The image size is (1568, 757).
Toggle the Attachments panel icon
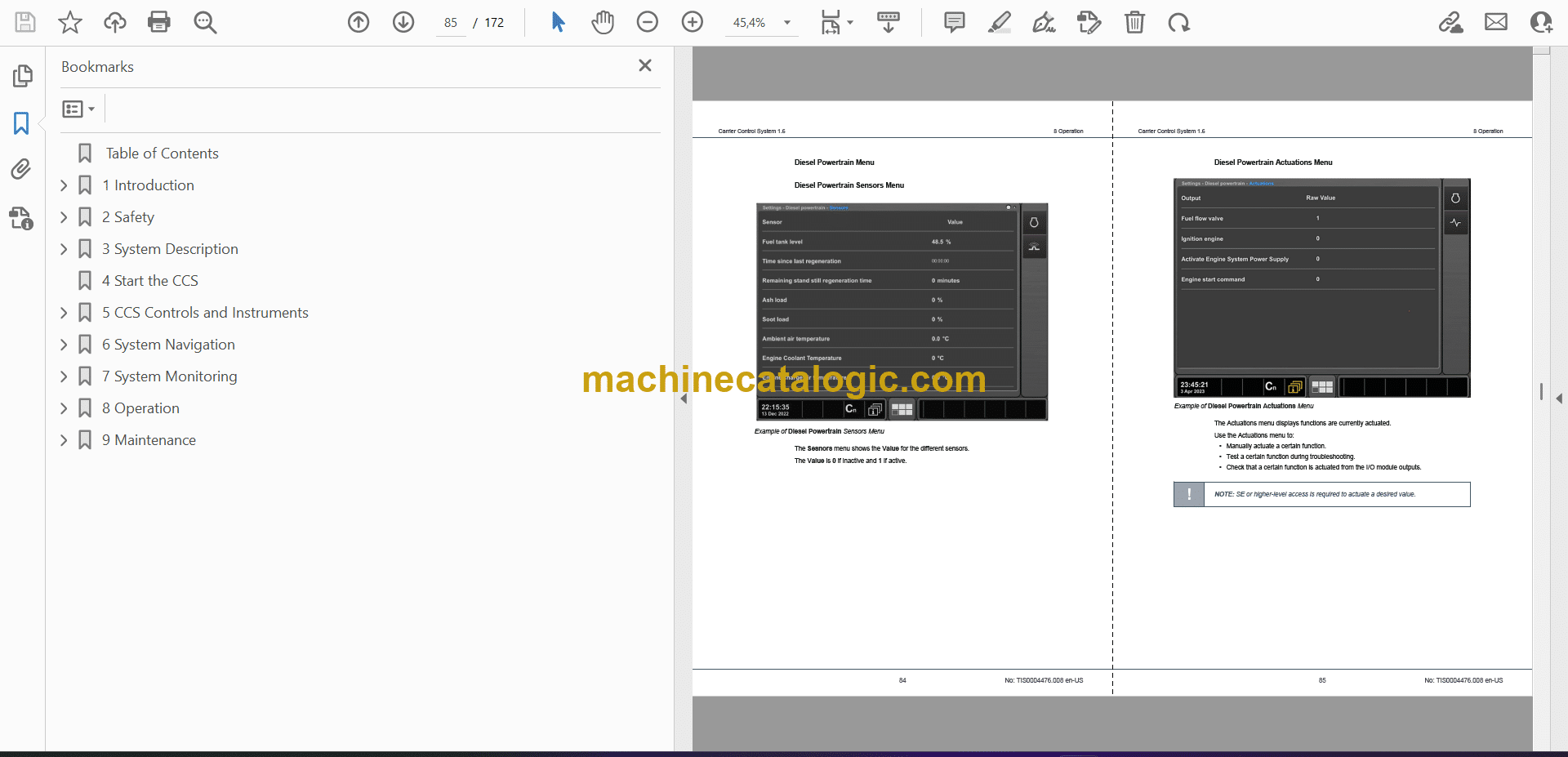coord(21,169)
